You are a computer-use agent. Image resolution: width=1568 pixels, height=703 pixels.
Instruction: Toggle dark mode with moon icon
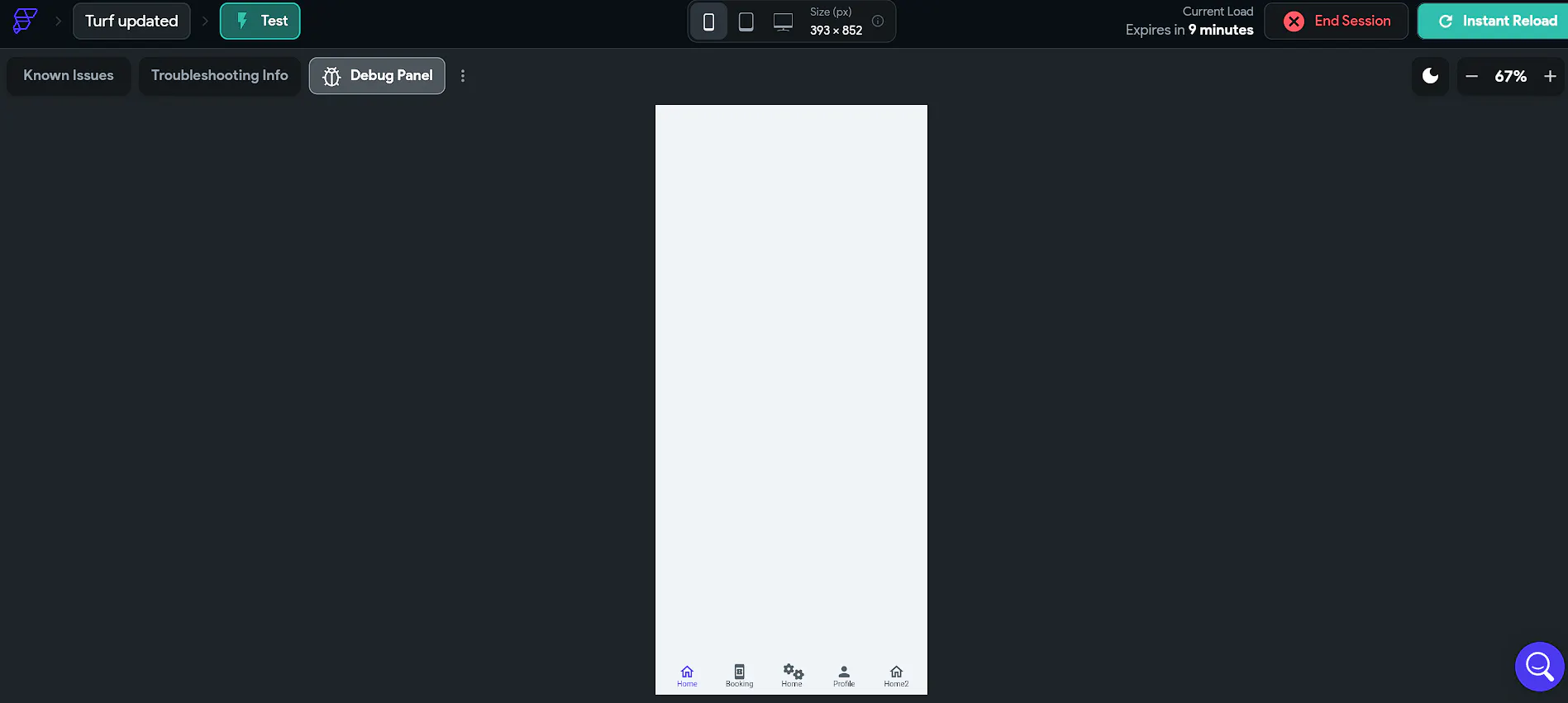coord(1430,76)
